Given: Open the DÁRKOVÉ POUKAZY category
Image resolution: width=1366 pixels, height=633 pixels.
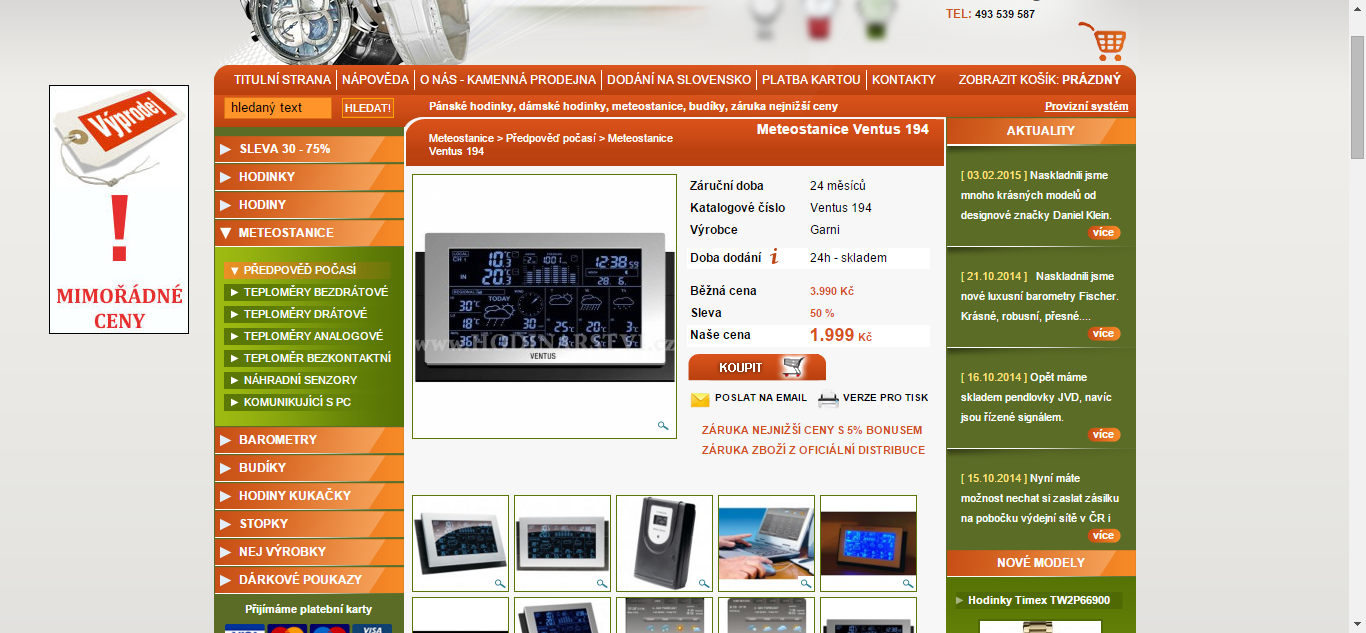Looking at the screenshot, I should point(309,580).
